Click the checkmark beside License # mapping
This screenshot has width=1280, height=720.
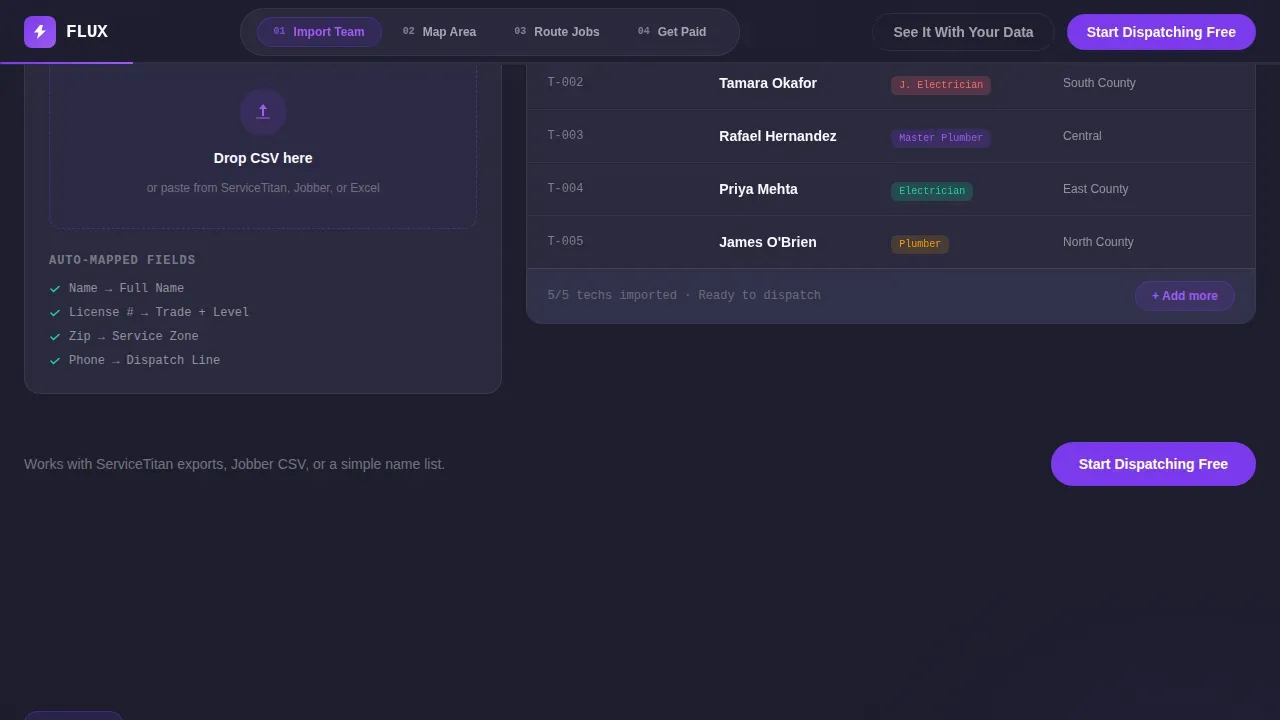point(55,313)
